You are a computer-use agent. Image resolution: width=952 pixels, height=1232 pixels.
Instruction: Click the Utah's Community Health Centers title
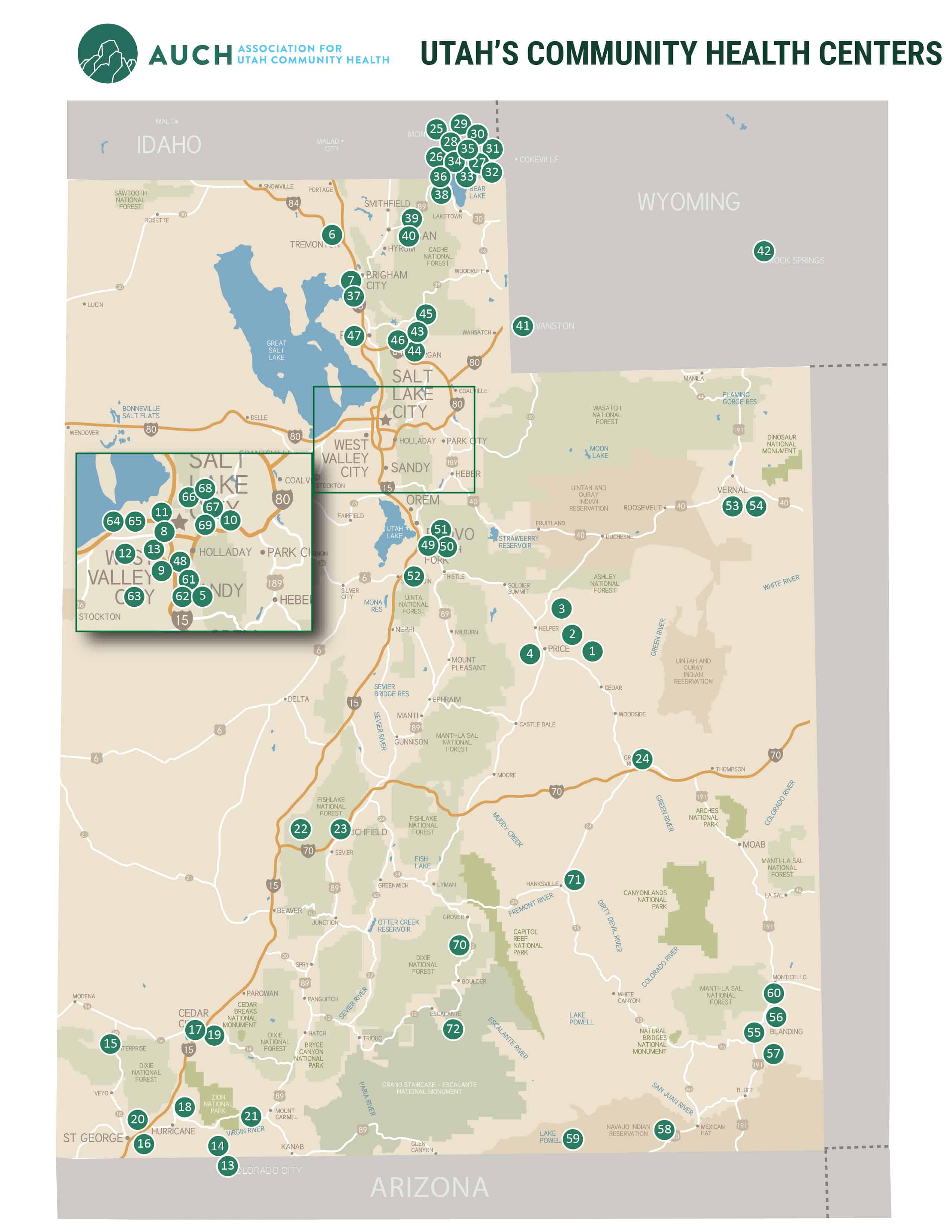(x=681, y=54)
